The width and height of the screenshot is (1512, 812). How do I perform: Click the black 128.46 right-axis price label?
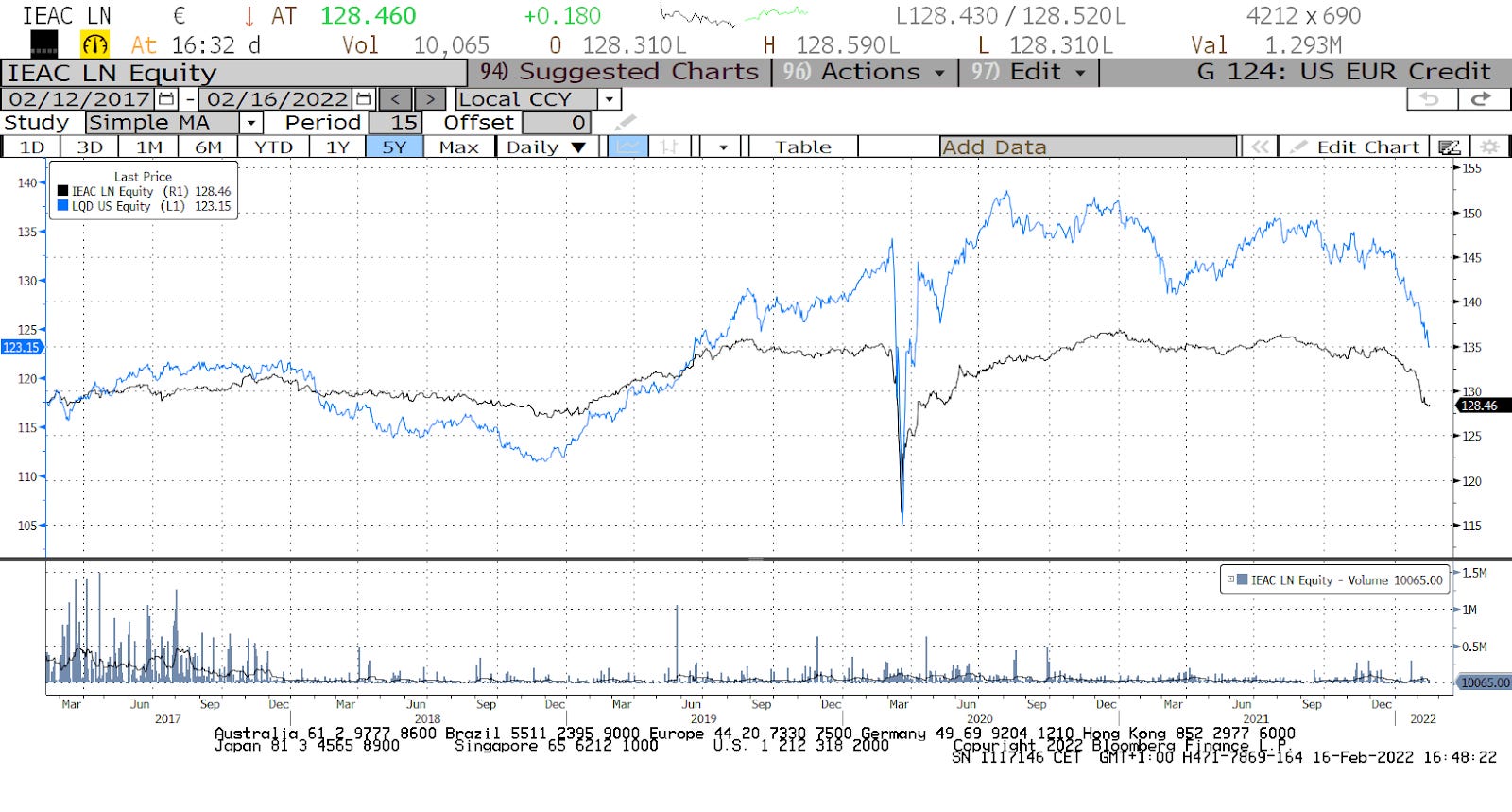coord(1483,406)
